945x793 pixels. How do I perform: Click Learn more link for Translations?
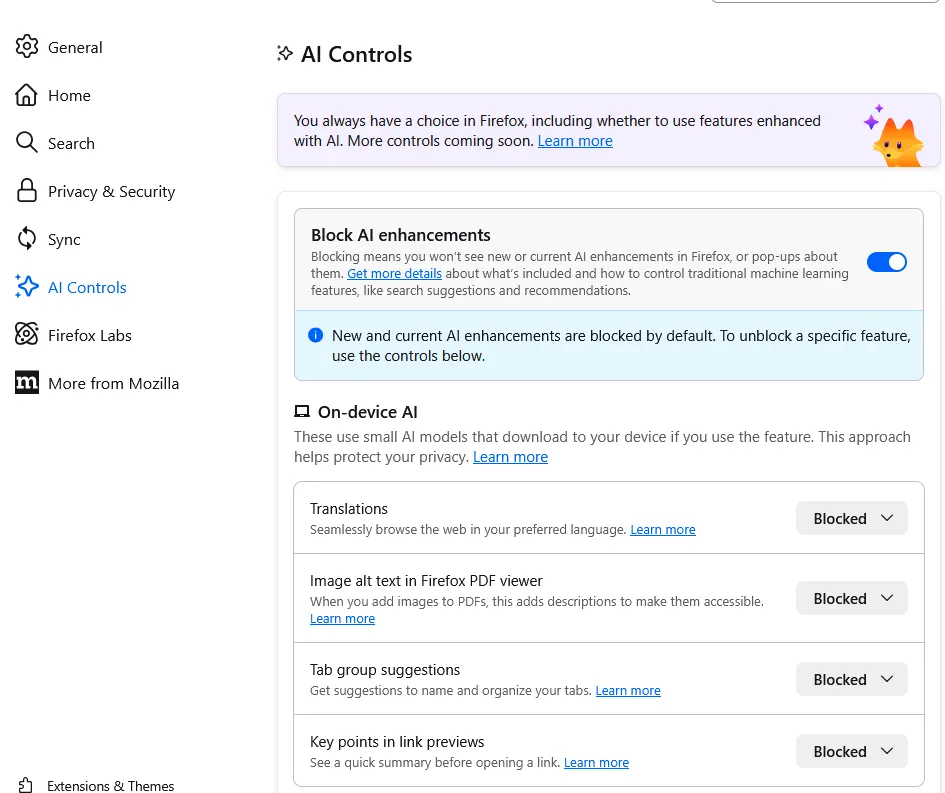point(662,530)
